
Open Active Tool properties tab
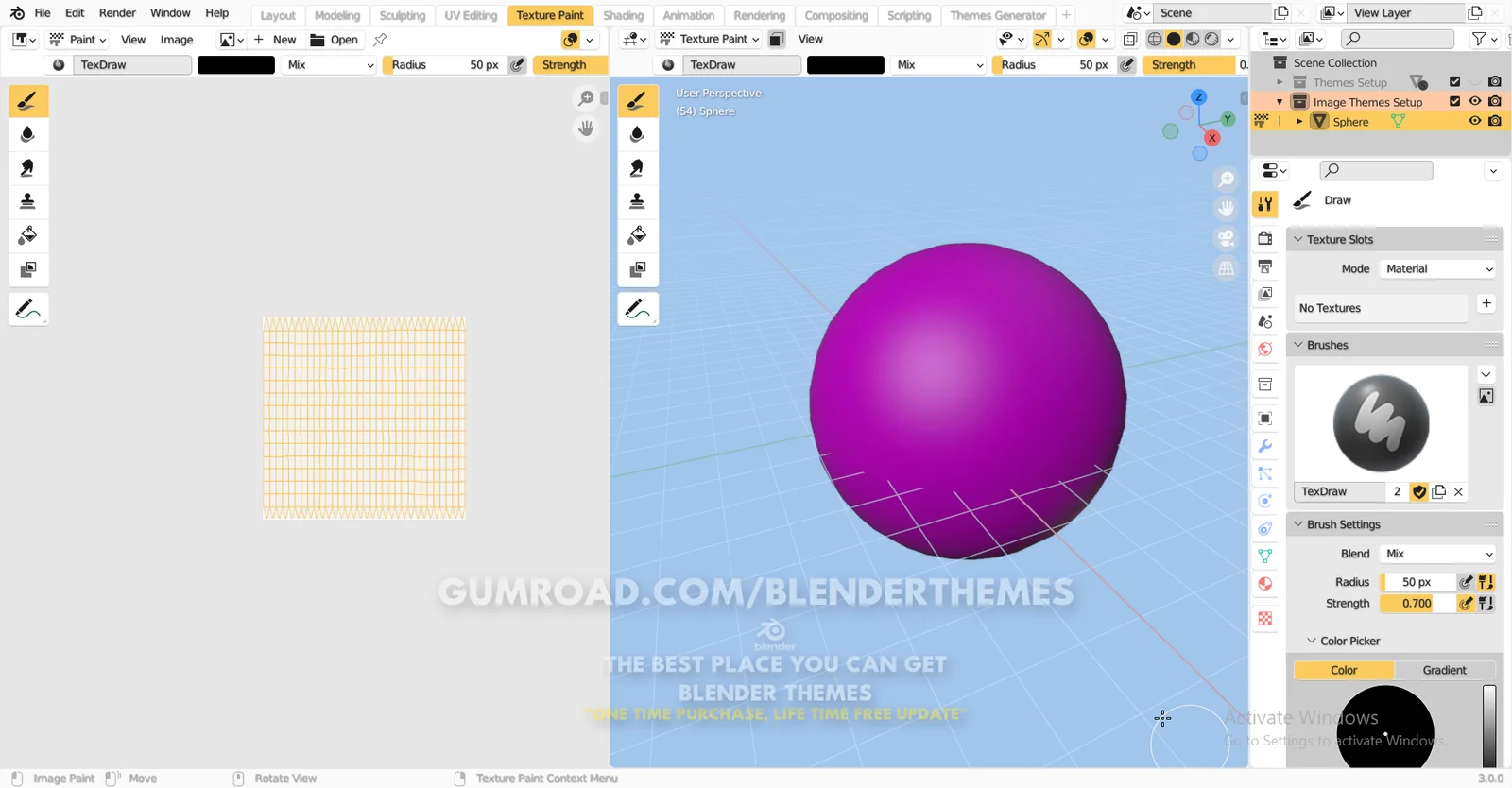coord(1265,204)
